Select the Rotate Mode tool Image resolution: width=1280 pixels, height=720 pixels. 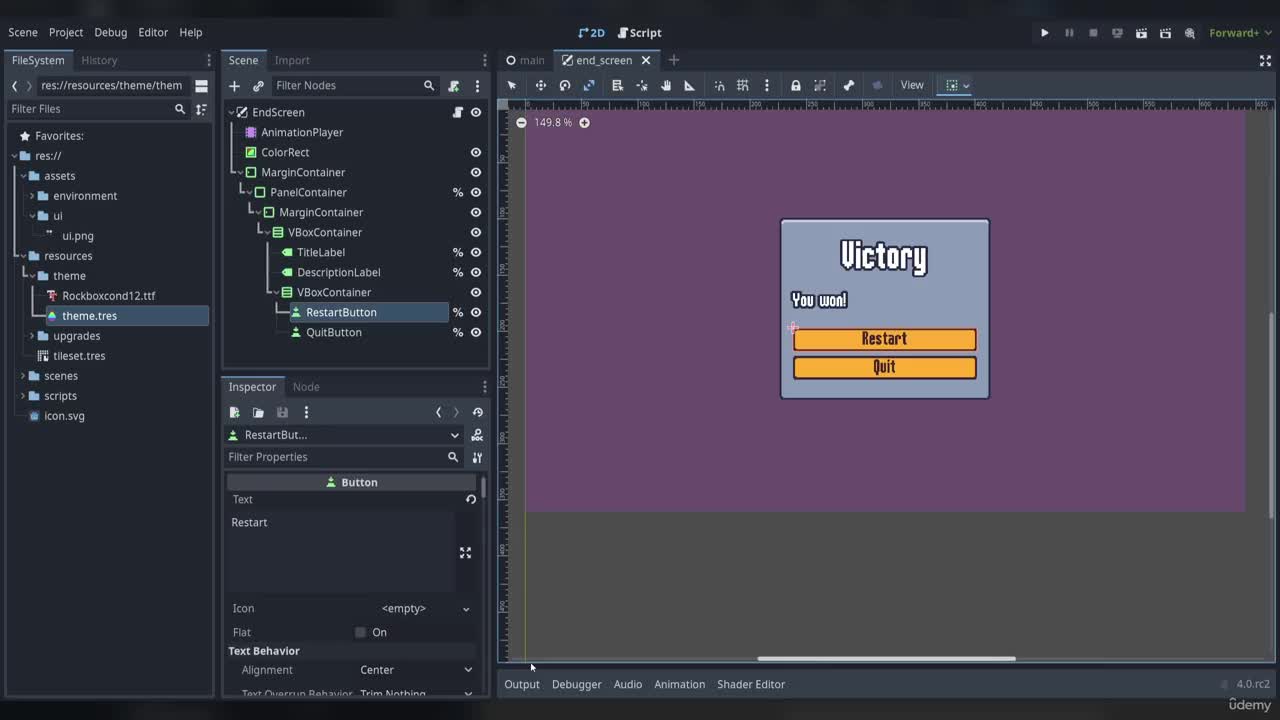(x=565, y=85)
